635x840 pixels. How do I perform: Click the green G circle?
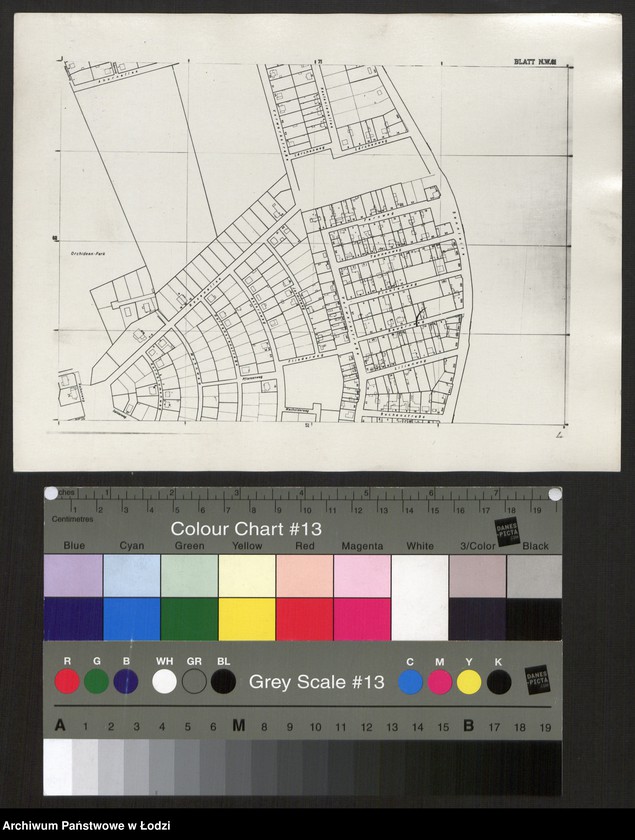[96, 682]
